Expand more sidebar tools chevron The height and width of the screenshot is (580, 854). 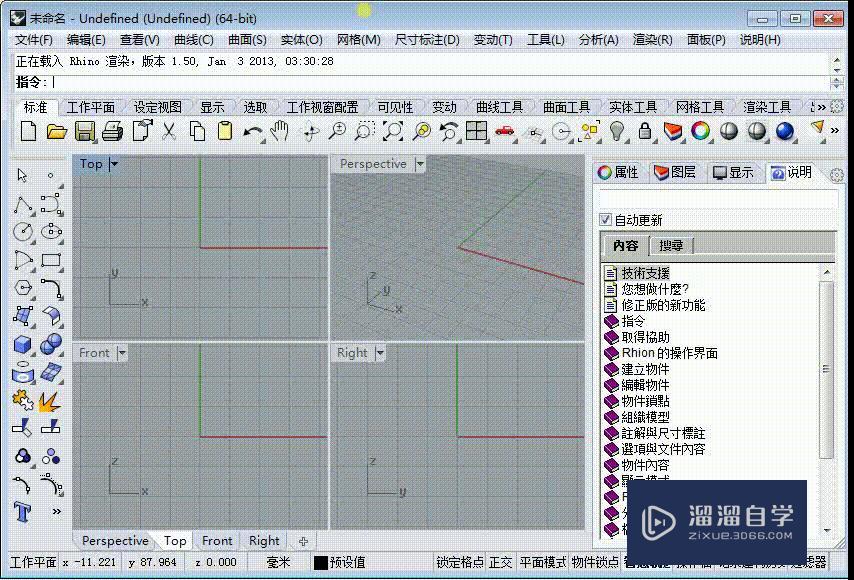[56, 511]
